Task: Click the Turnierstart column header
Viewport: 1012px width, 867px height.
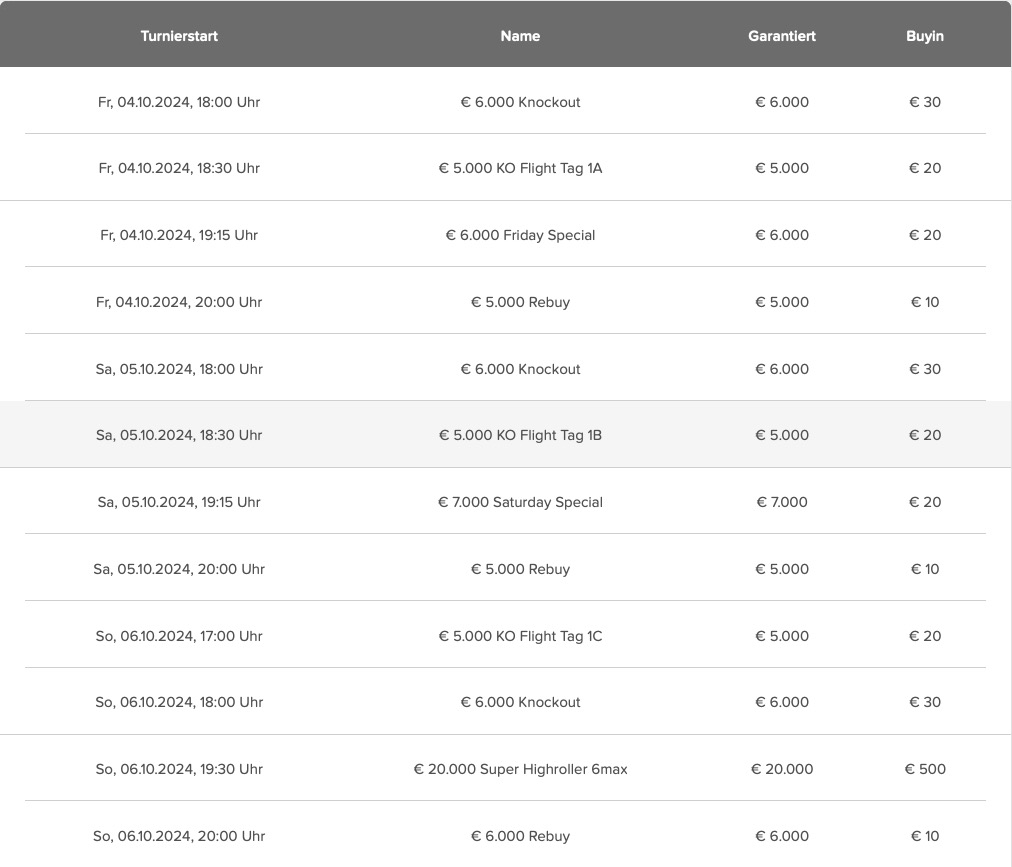Action: click(x=179, y=36)
